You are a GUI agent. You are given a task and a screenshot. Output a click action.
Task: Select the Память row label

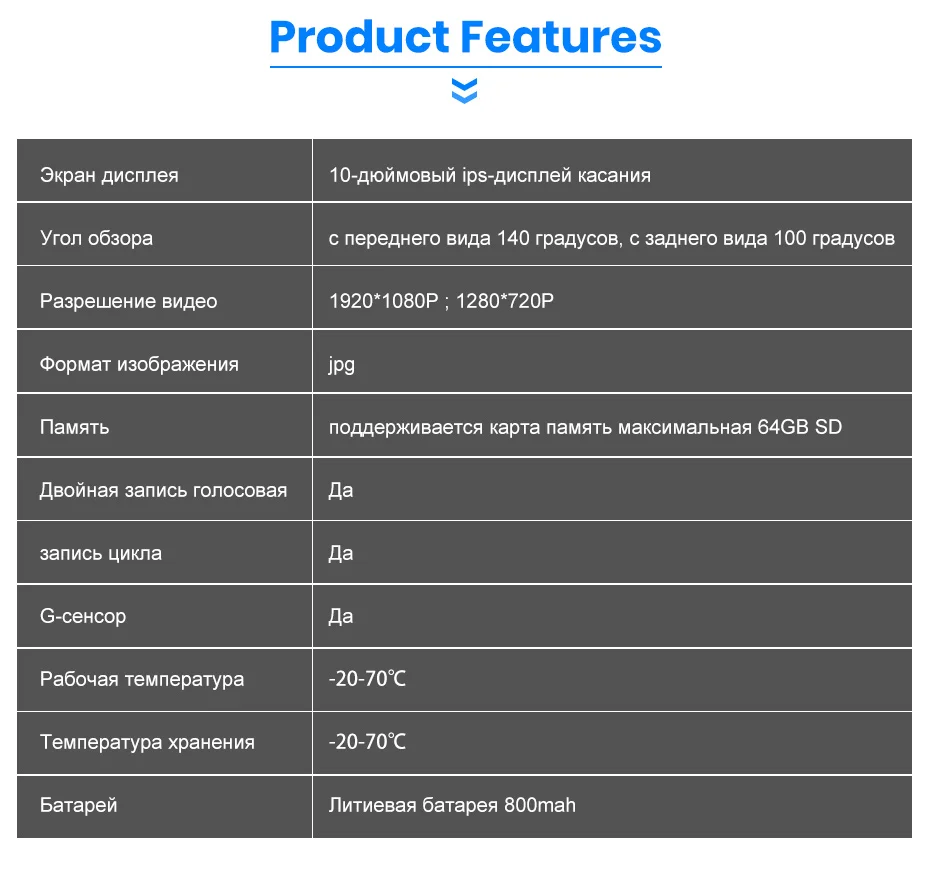(75, 427)
